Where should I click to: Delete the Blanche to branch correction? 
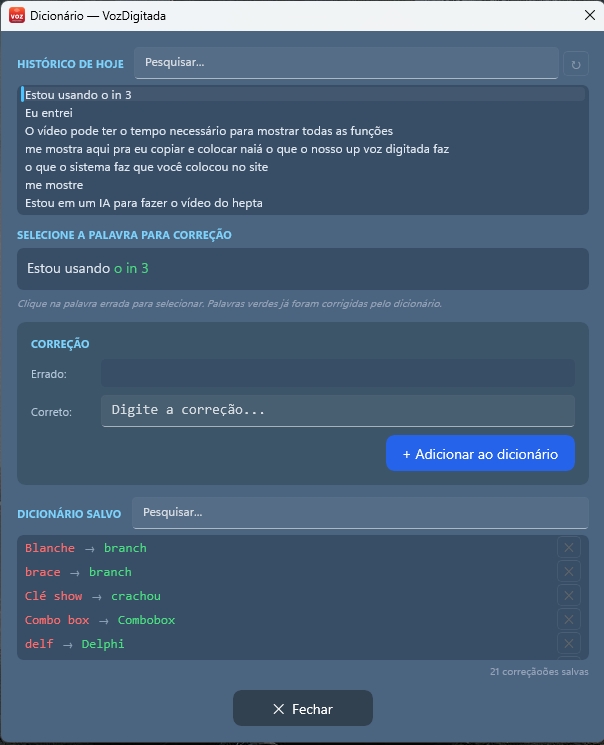[x=569, y=548]
